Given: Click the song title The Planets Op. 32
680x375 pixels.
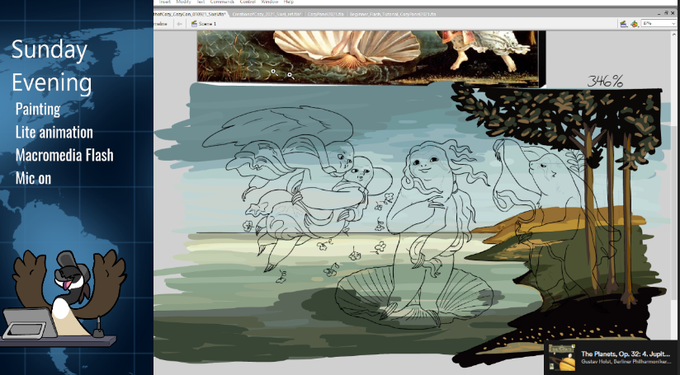Looking at the screenshot, I should click(625, 354).
